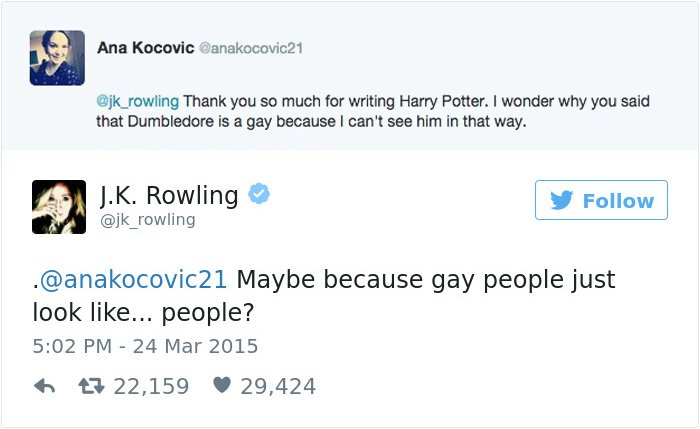This screenshot has width=700, height=429.
Task: View the 29,424 likes count
Action: [x=278, y=386]
